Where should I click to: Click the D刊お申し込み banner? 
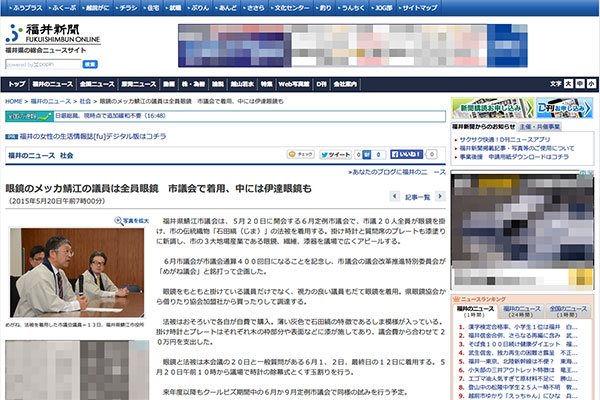click(564, 108)
